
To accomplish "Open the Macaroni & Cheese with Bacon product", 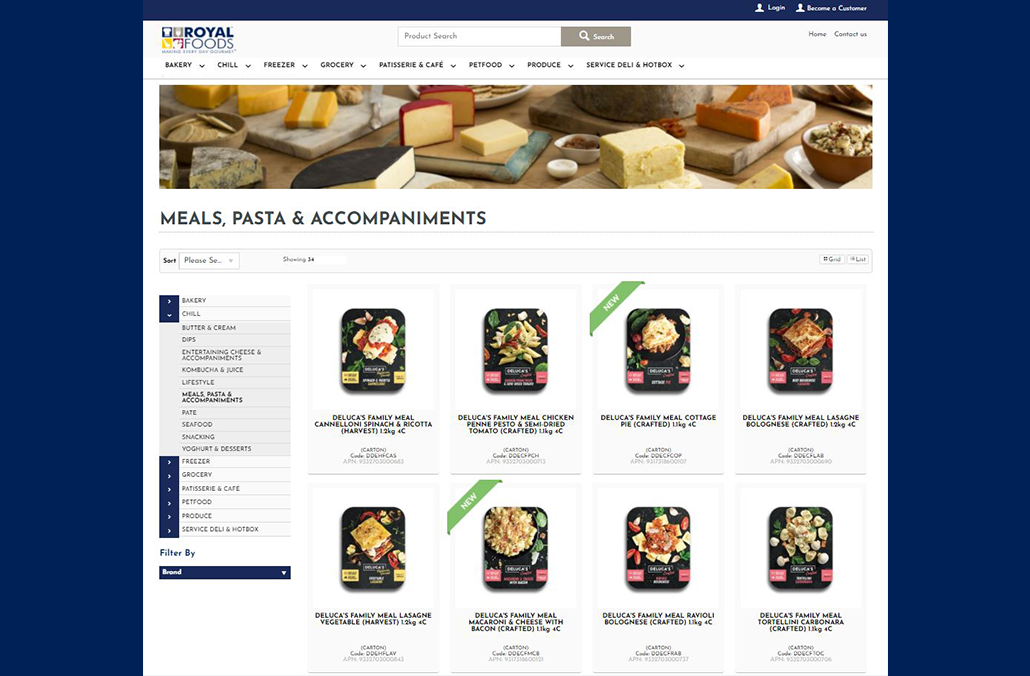I will (516, 622).
